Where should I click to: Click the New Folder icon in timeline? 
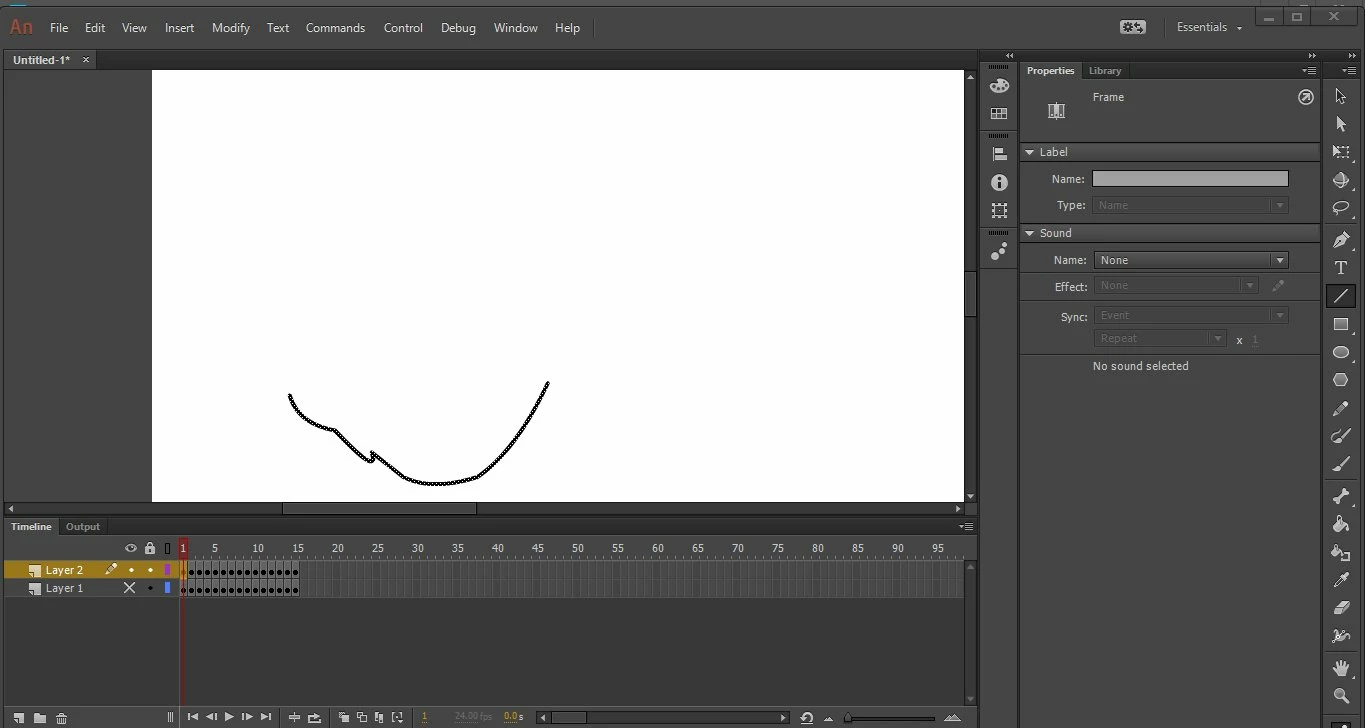(40, 718)
